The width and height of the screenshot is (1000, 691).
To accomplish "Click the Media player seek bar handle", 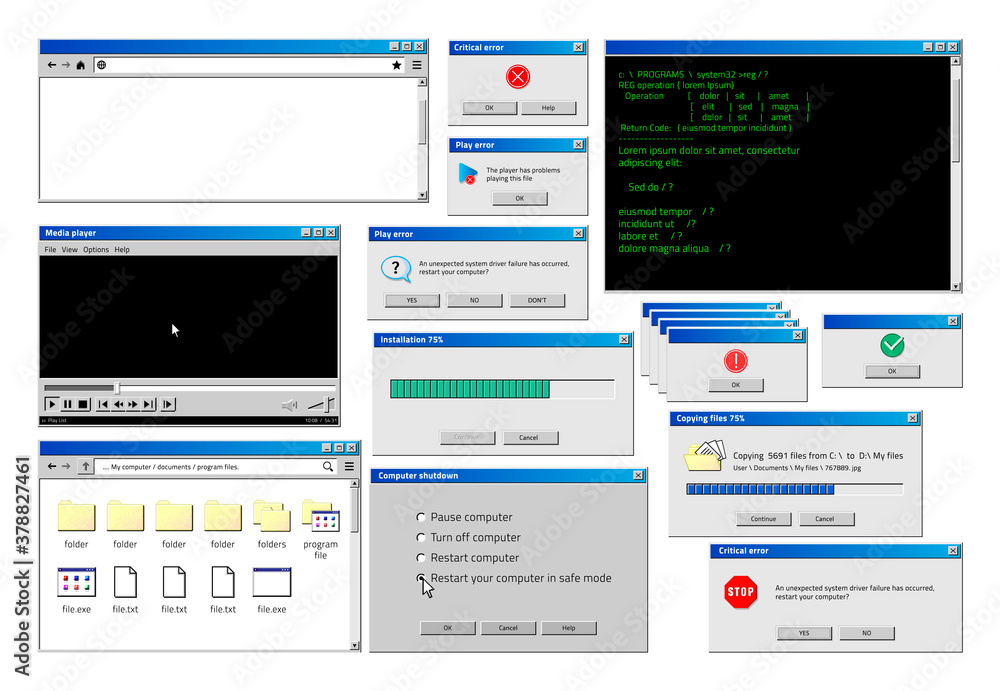I will point(117,388).
